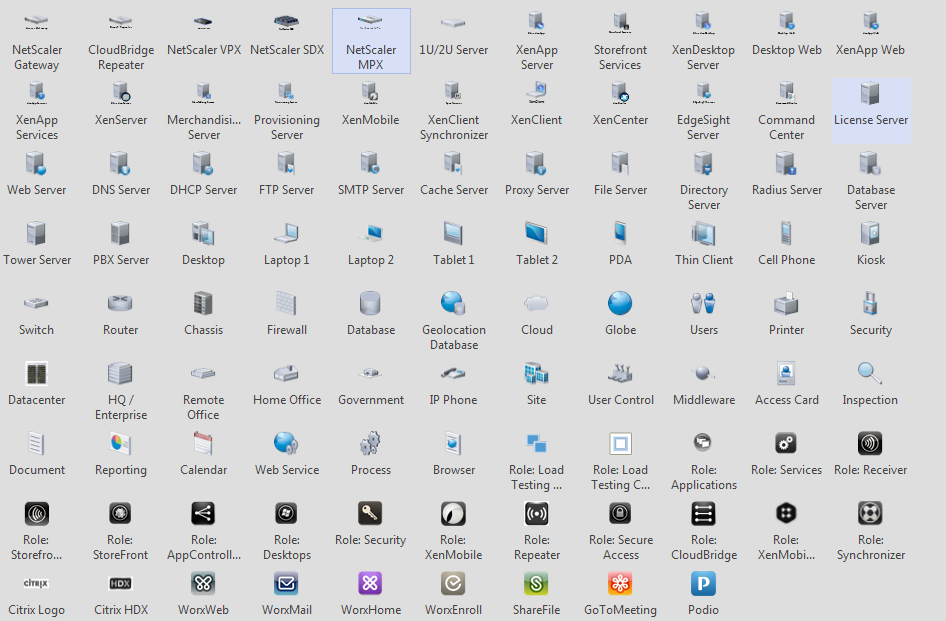Pick the XenDesktop Server shape
The width and height of the screenshot is (946, 621).
coord(703,22)
